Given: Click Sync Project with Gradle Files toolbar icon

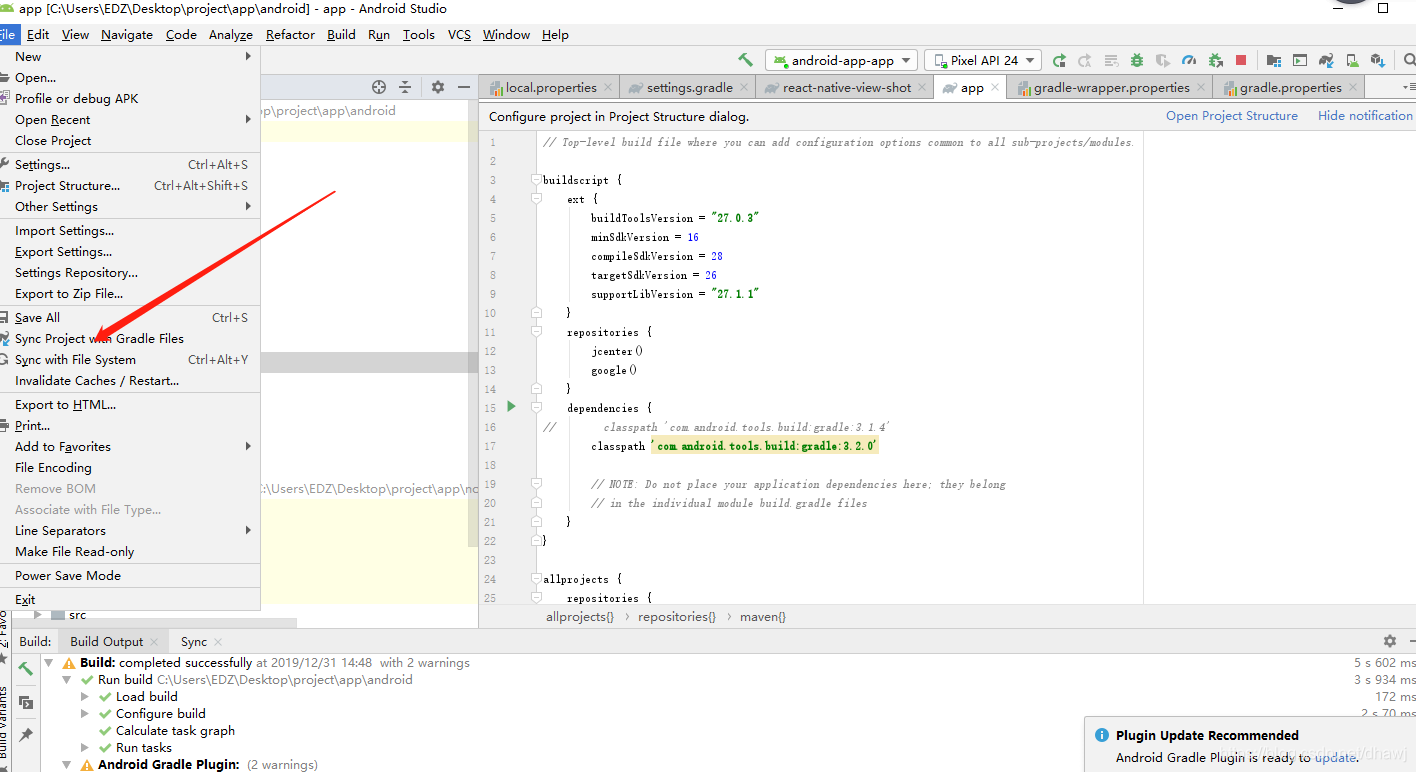Looking at the screenshot, I should (x=1325, y=60).
